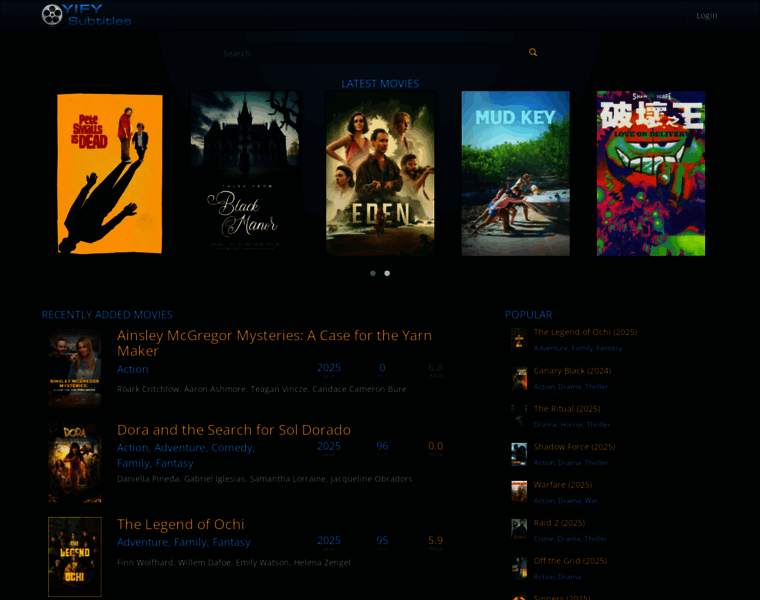Open popular item The Legend of Ochi (2025)
760x600 pixels.
coord(585,332)
